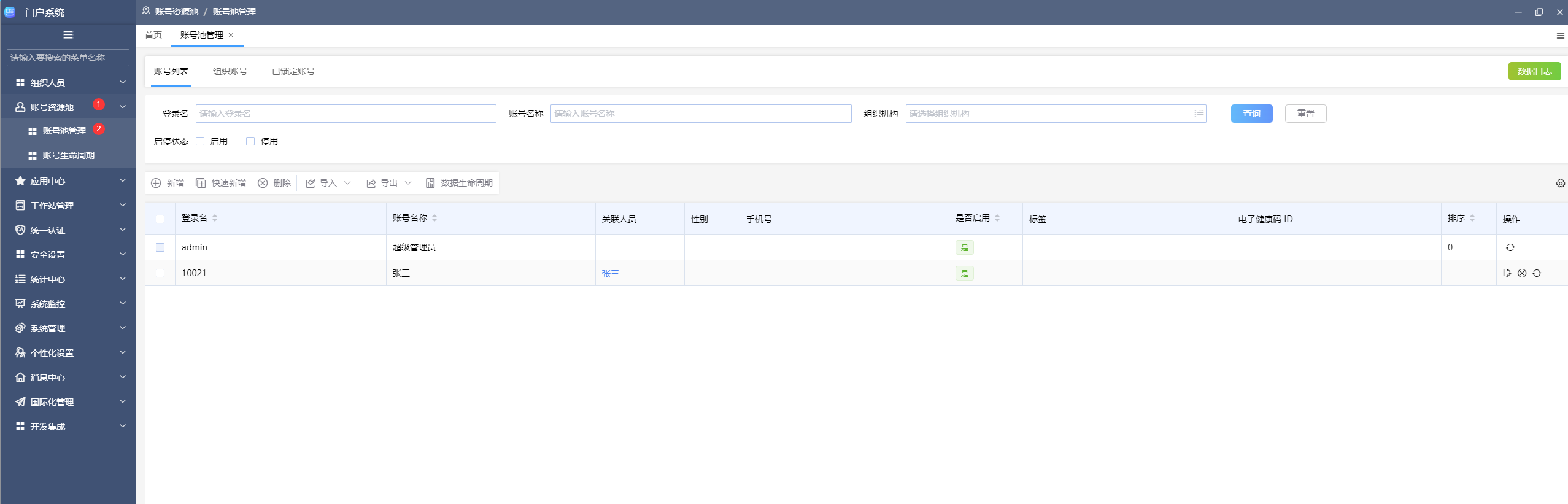1568x504 pixels.
Task: Open 国际化管理 sidebar menu
Action: coord(68,402)
